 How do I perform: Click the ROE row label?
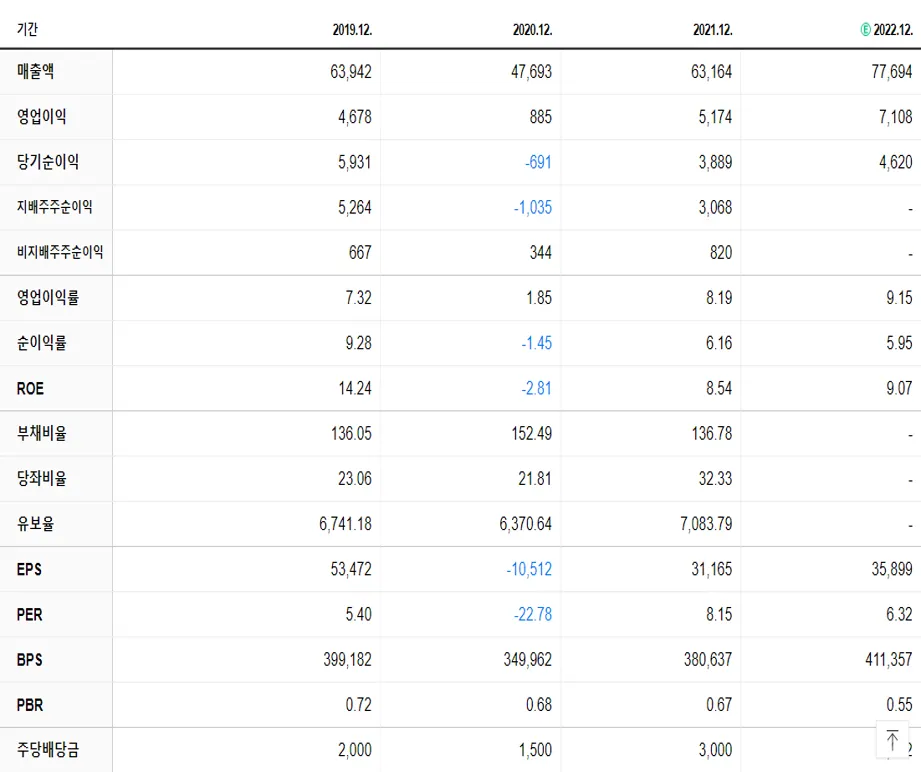[x=30, y=388]
